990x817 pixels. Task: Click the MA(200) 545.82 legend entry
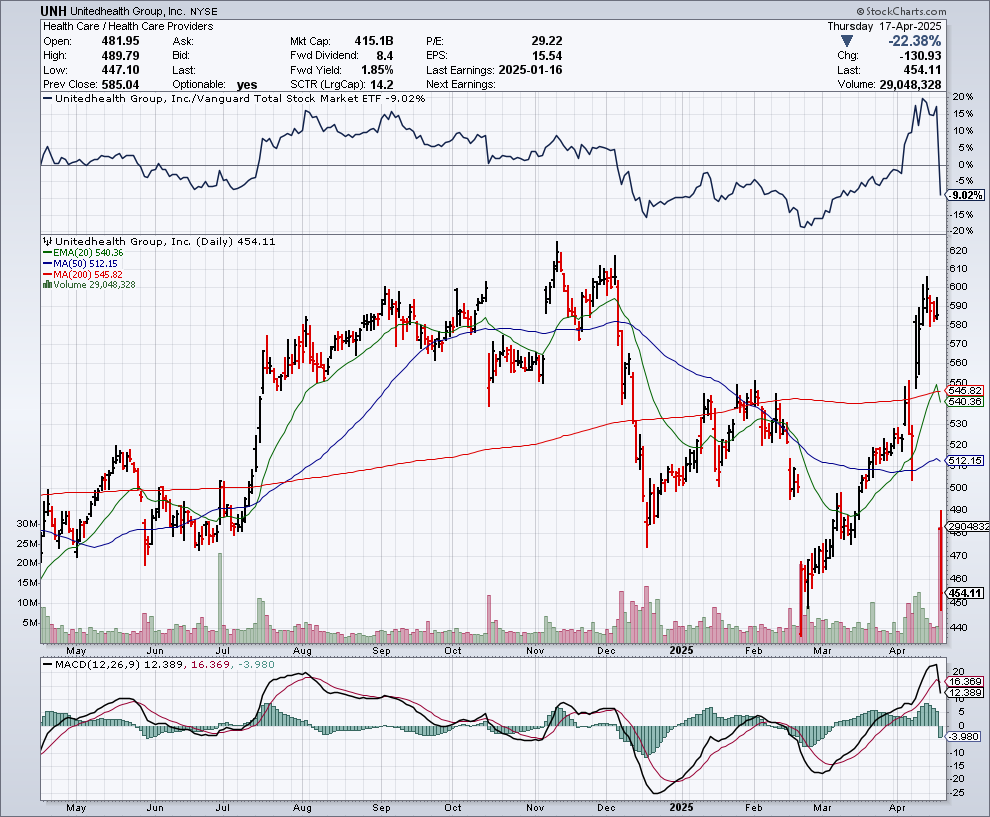(83, 275)
